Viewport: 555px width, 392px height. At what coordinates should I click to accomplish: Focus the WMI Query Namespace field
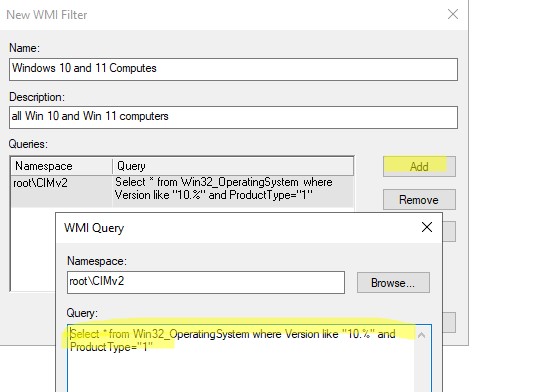tap(206, 283)
